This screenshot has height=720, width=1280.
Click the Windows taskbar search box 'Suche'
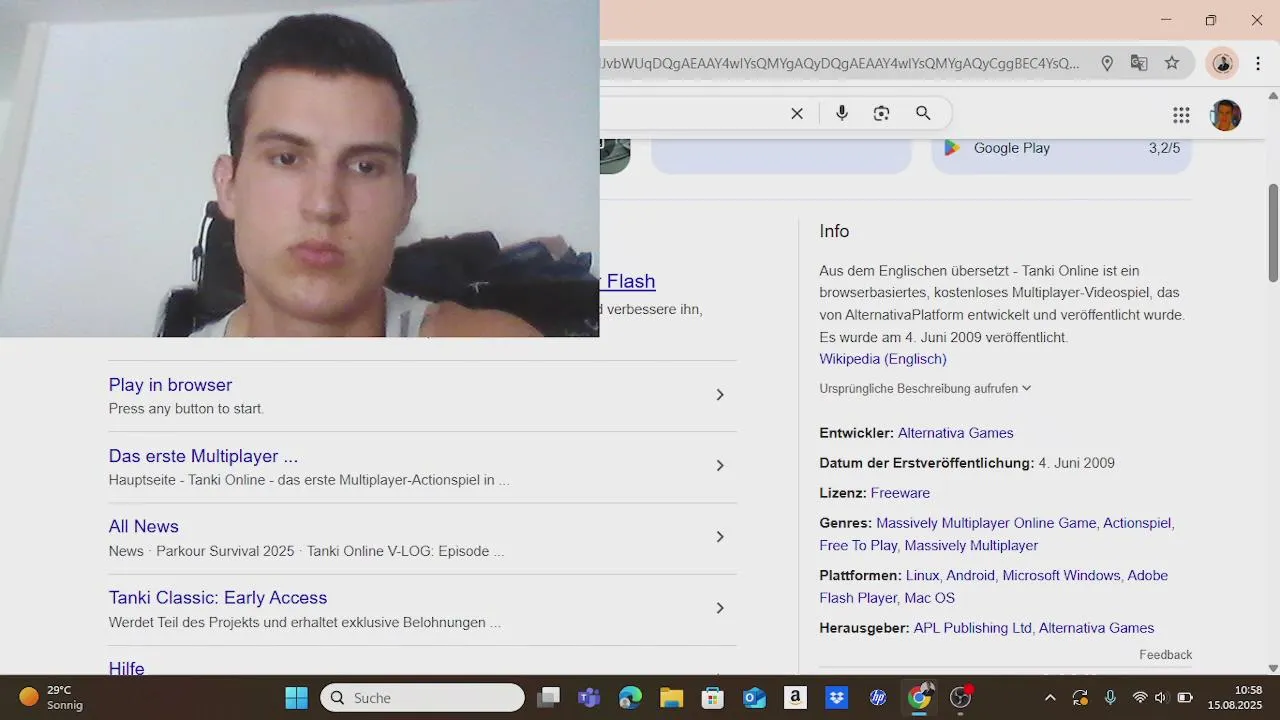click(x=422, y=697)
